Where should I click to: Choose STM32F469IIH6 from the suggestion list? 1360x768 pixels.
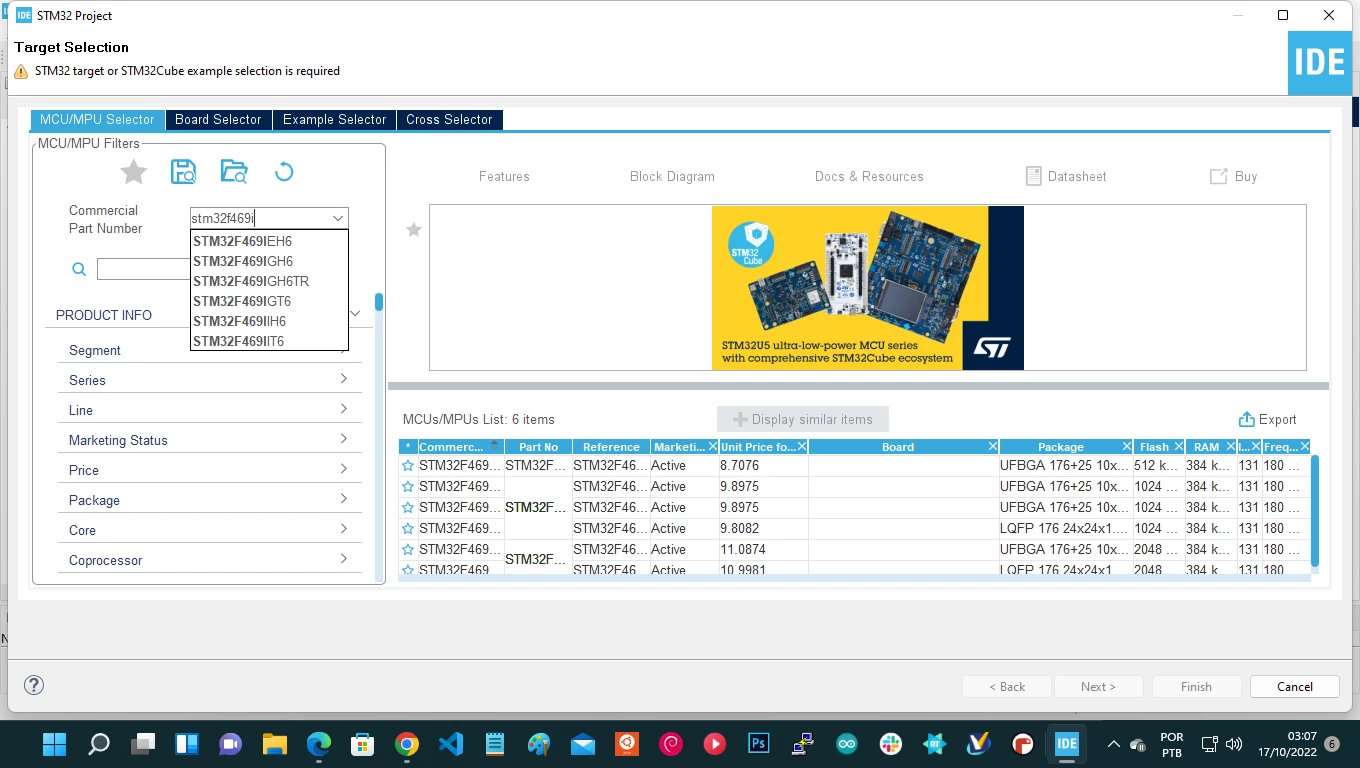click(x=269, y=321)
